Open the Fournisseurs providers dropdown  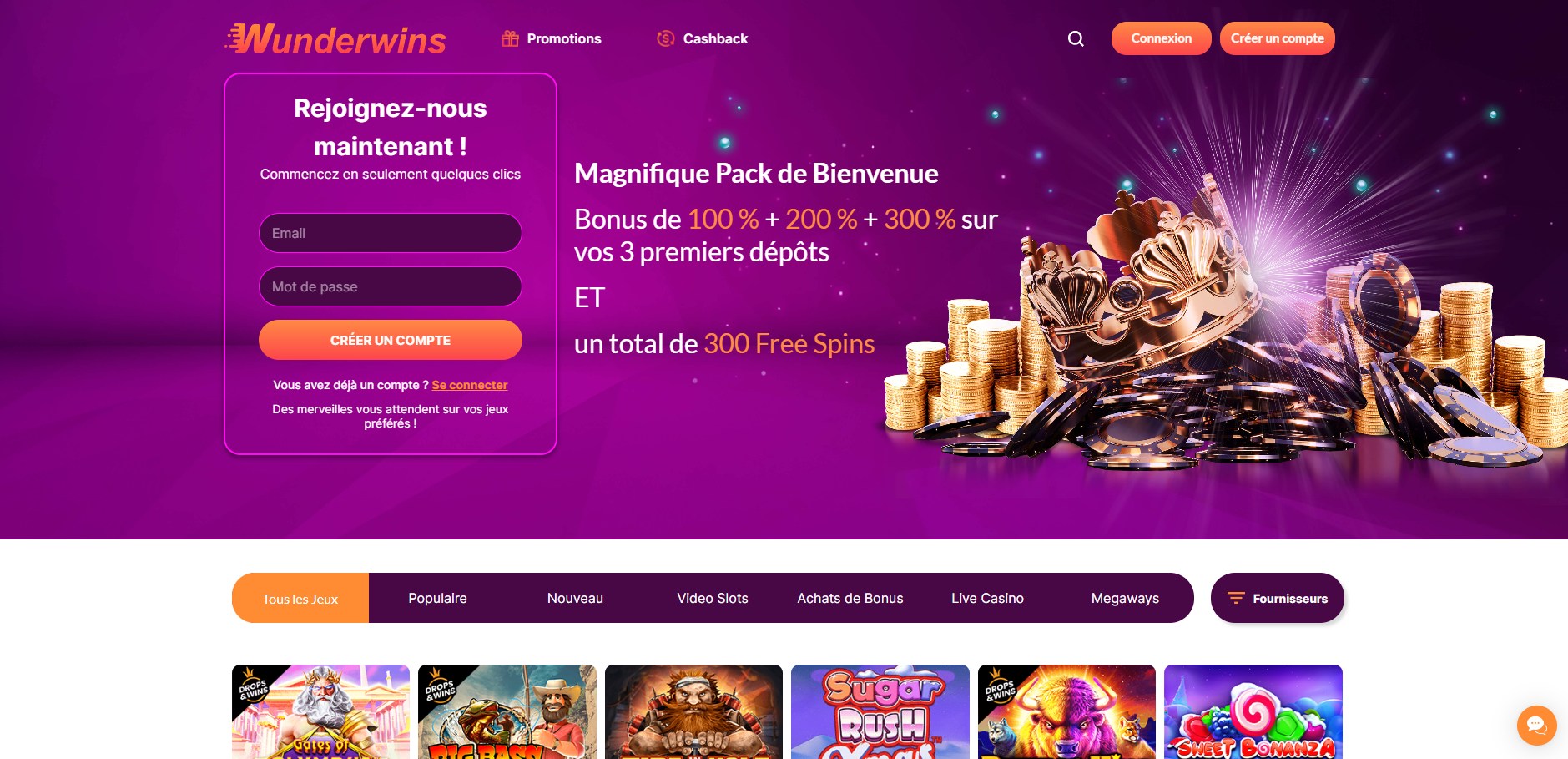[1277, 598]
